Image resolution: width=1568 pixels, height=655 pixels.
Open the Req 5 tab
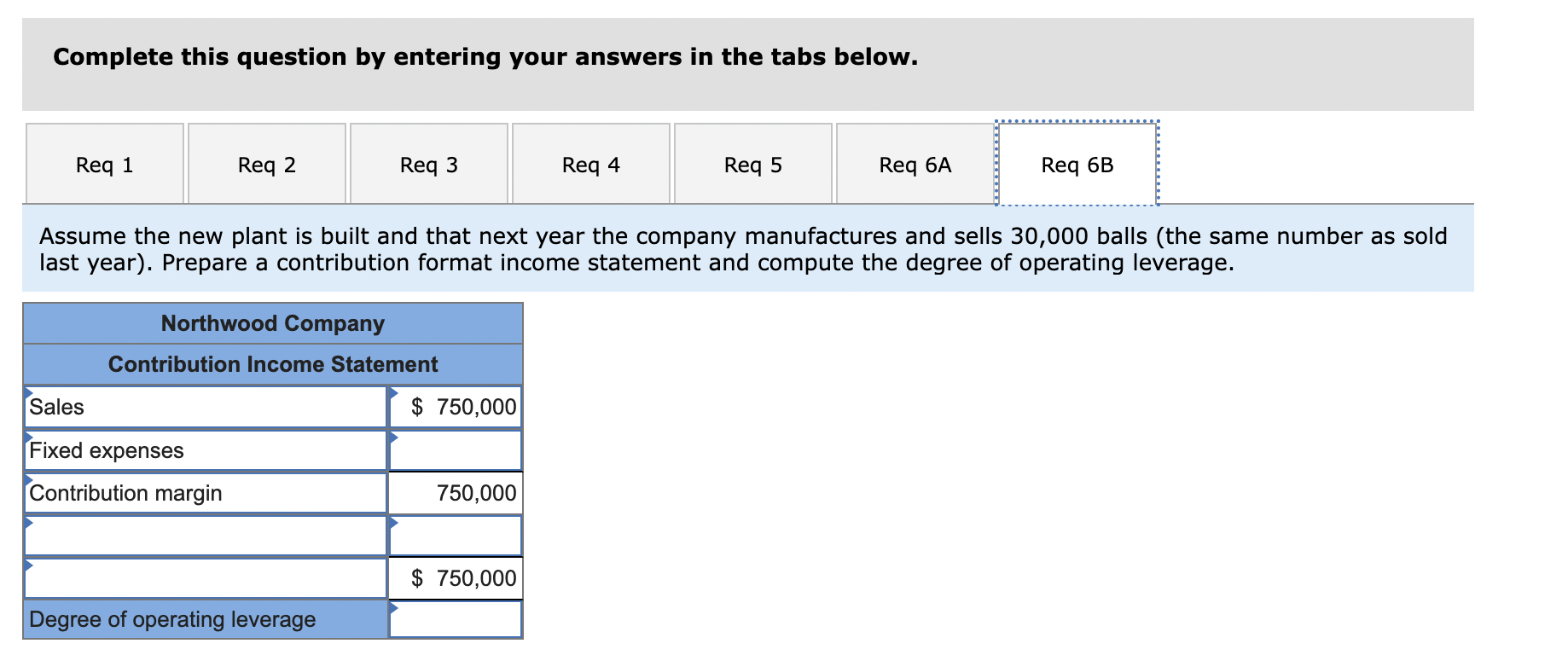pyautogui.click(x=753, y=165)
